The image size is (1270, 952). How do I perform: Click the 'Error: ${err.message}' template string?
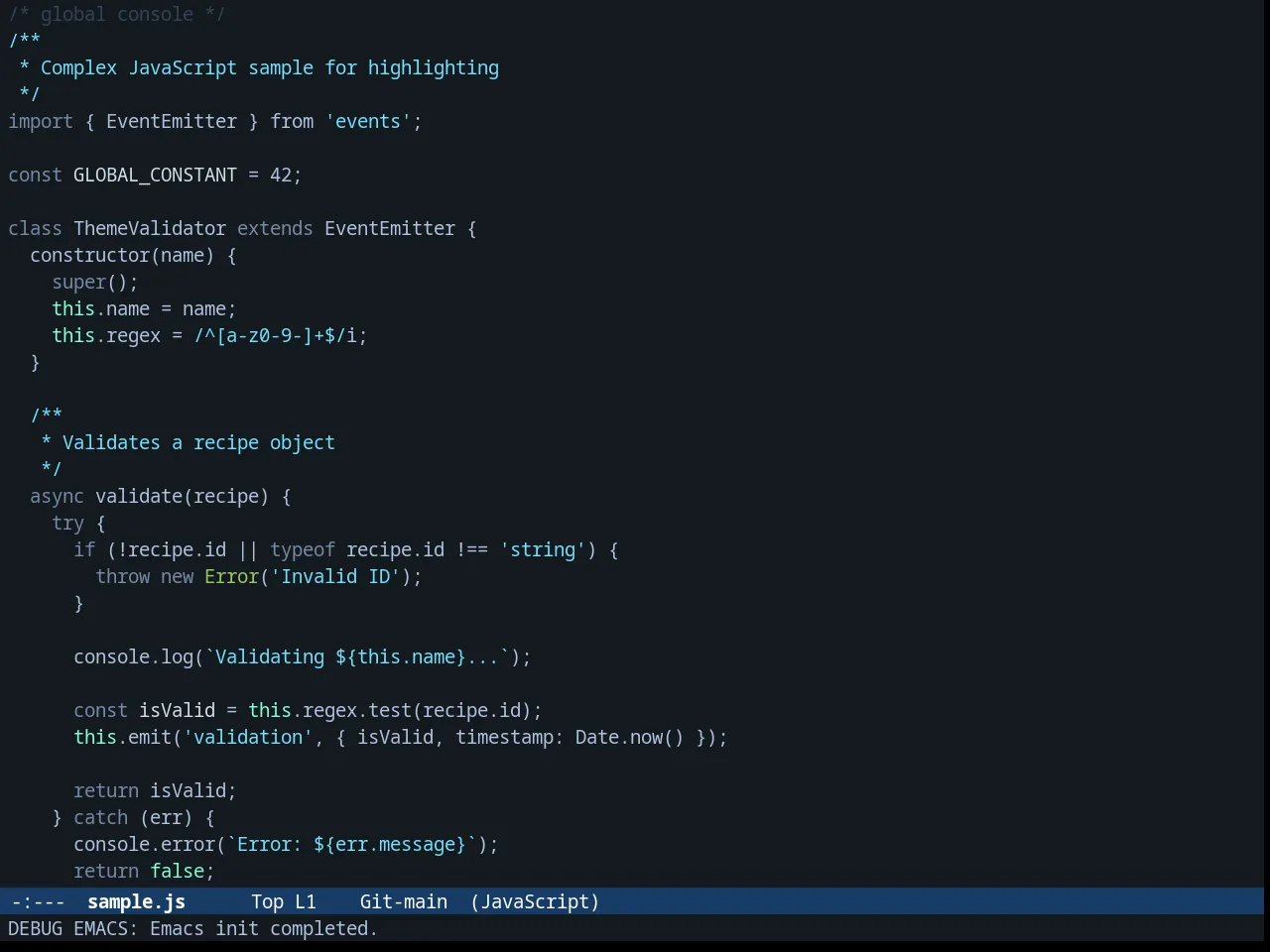[x=351, y=844]
